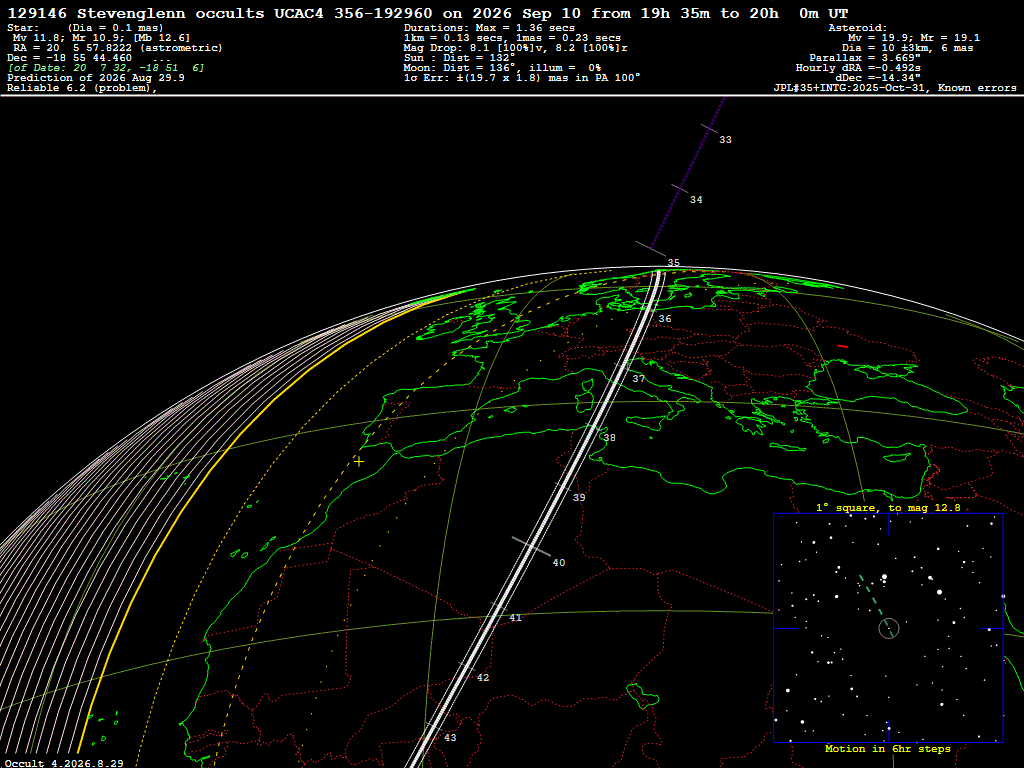Click the long tick at minute 40
Image resolution: width=1024 pixels, height=768 pixels.
[x=531, y=547]
